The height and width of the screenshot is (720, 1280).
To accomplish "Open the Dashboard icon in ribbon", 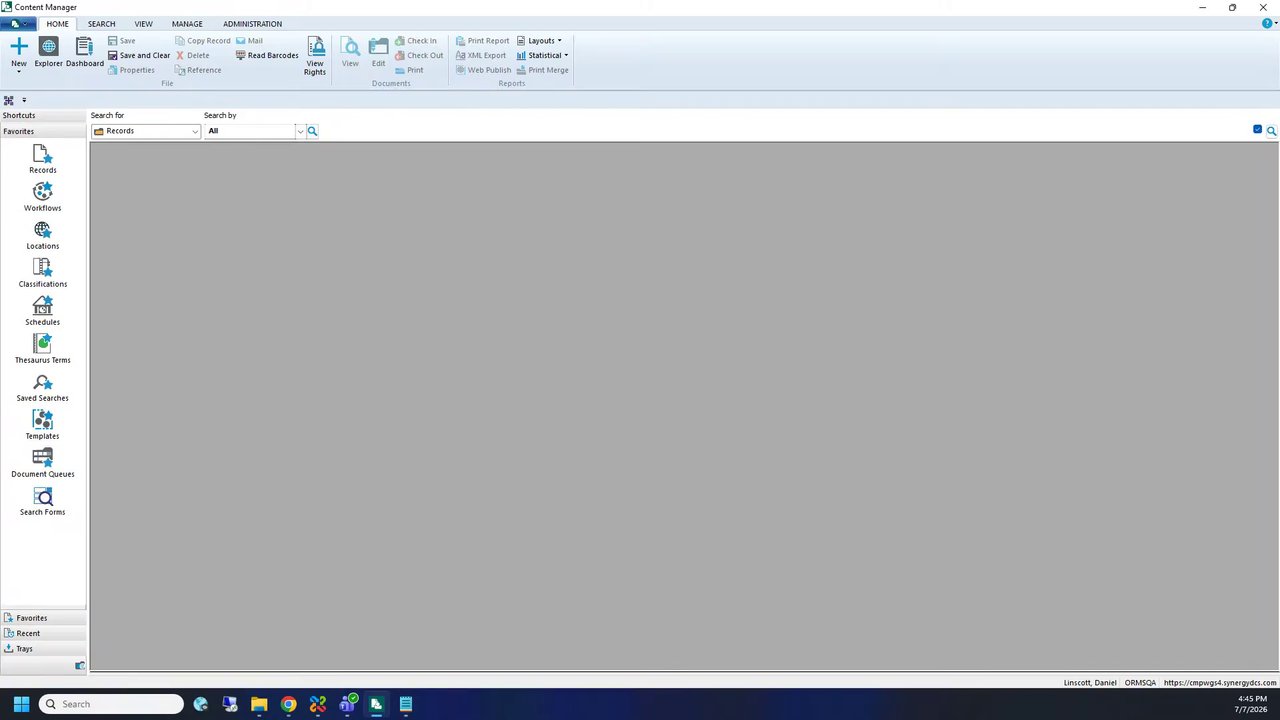I will pos(85,52).
